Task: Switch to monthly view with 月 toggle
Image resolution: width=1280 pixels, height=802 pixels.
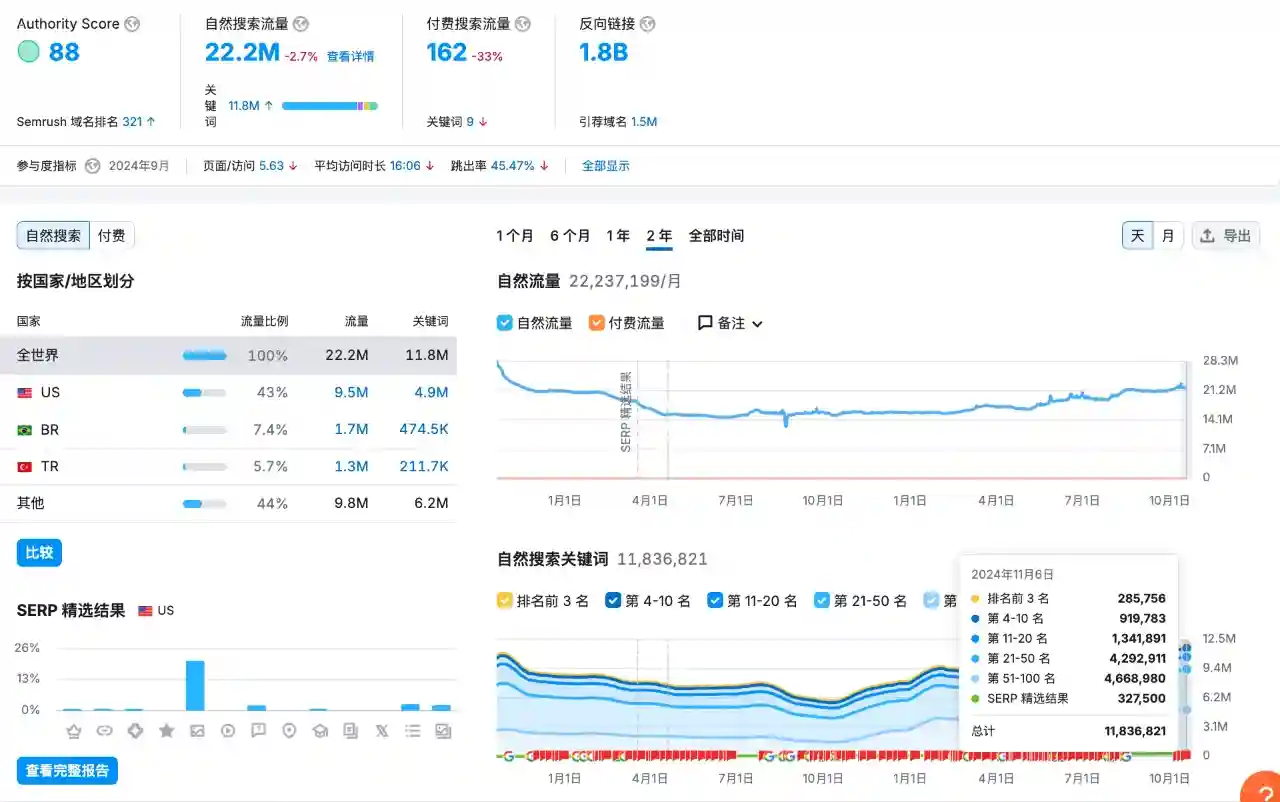Action: coord(1167,236)
